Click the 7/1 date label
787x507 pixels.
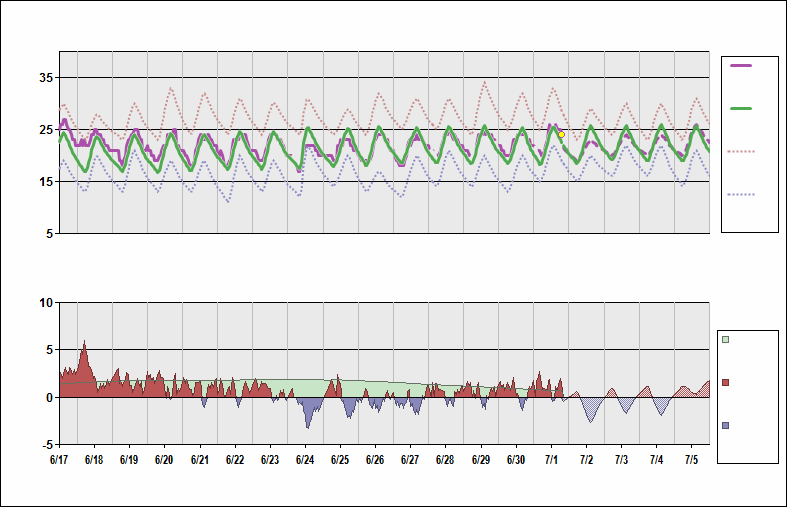[551, 460]
